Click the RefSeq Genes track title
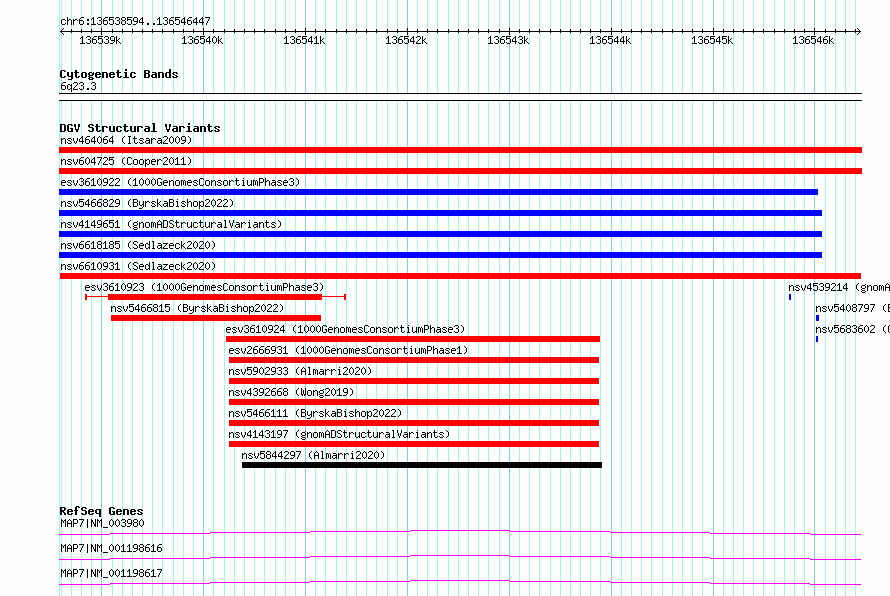The image size is (890, 596). click(x=101, y=511)
